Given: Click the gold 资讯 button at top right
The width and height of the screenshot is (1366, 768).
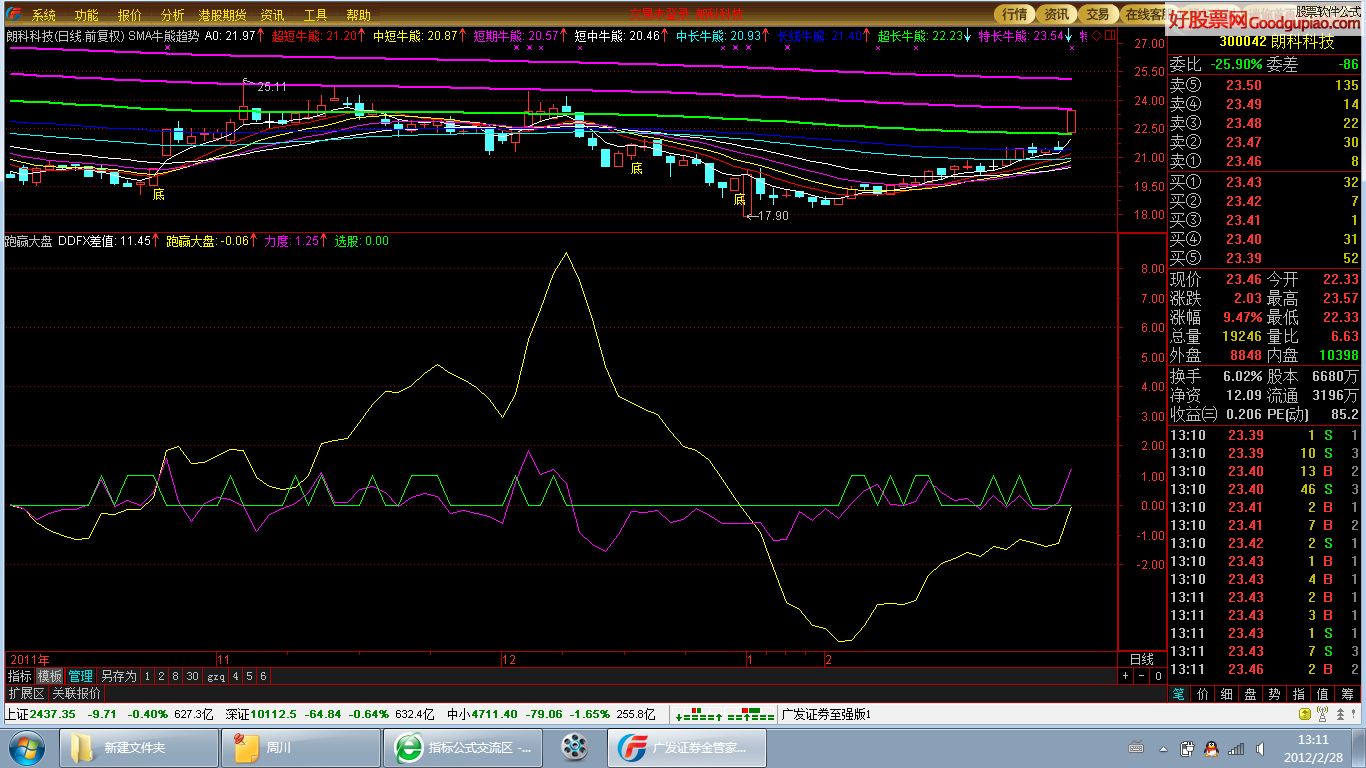Looking at the screenshot, I should tap(1056, 14).
